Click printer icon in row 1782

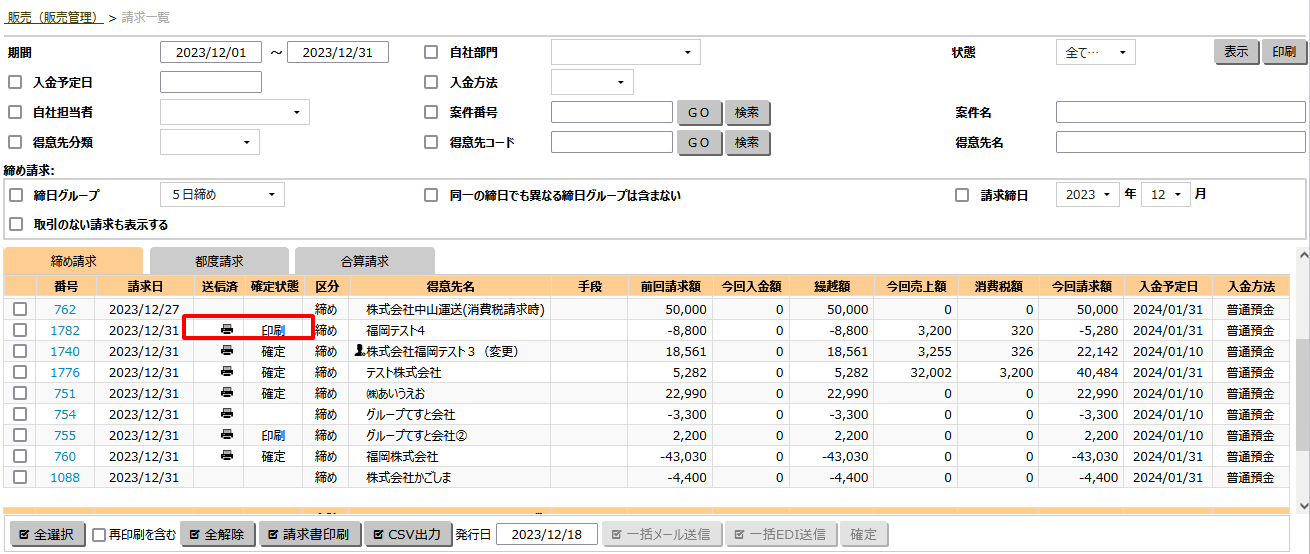[227, 330]
